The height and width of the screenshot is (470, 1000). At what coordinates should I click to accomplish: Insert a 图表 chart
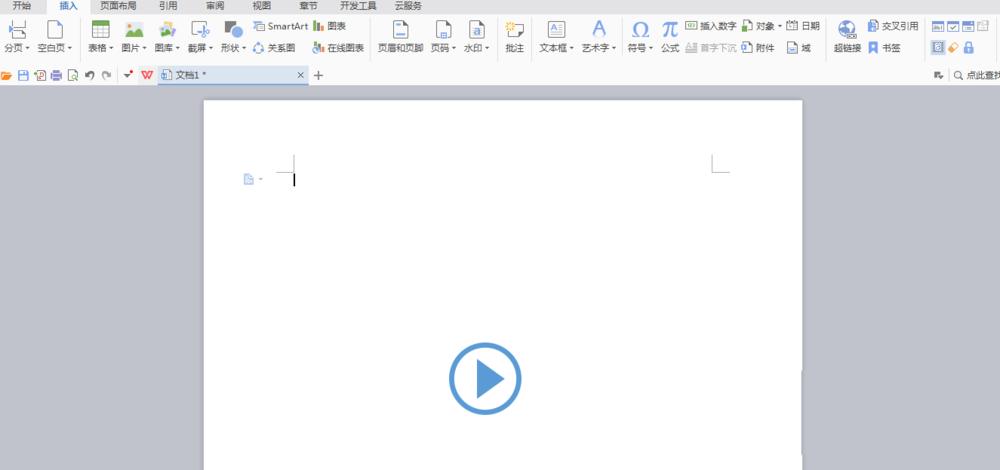[330, 26]
